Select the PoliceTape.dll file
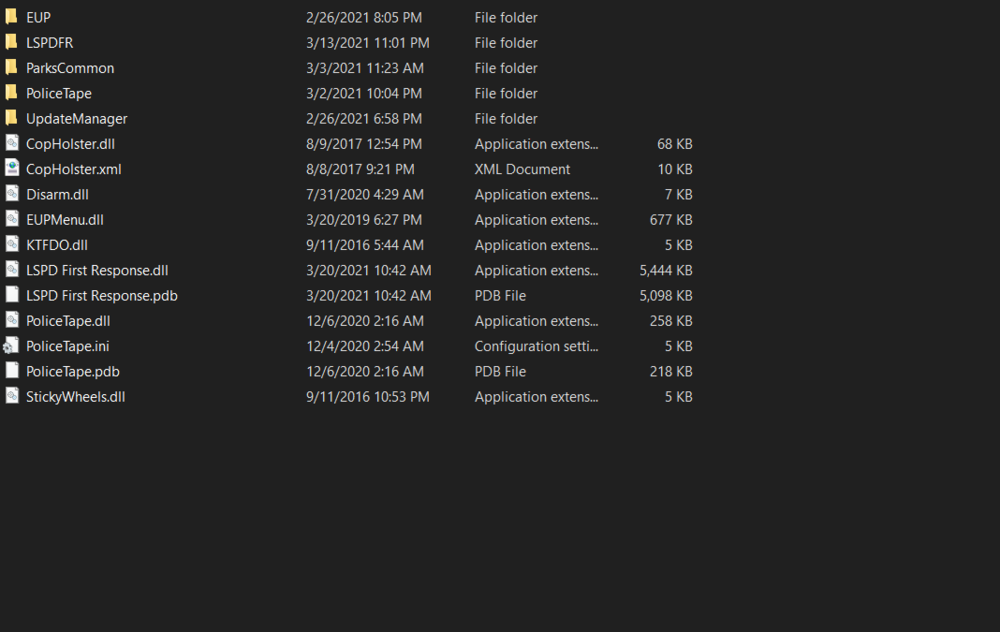This screenshot has width=1000, height=632. pos(67,320)
